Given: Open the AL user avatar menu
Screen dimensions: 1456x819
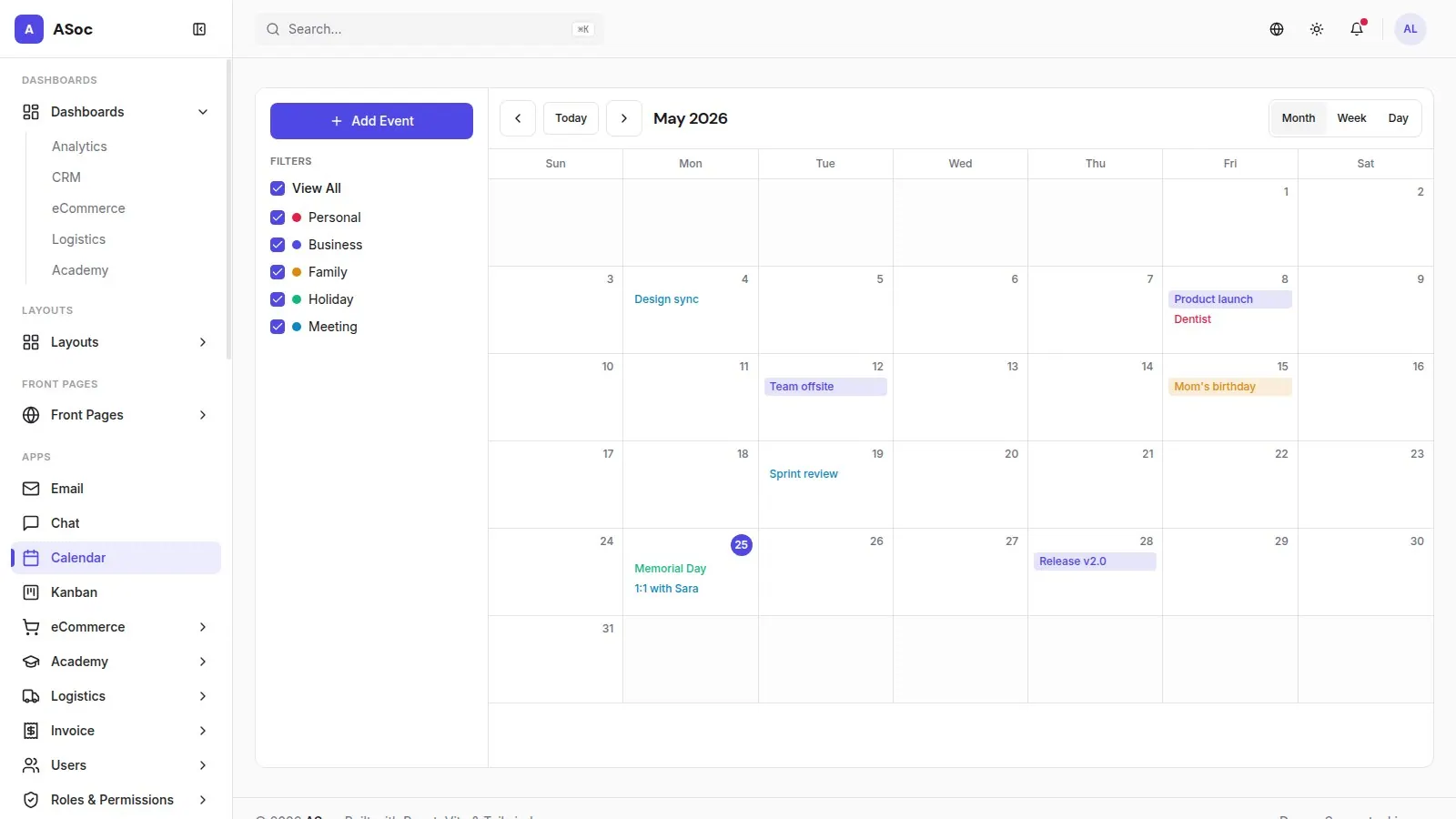Looking at the screenshot, I should [1410, 29].
